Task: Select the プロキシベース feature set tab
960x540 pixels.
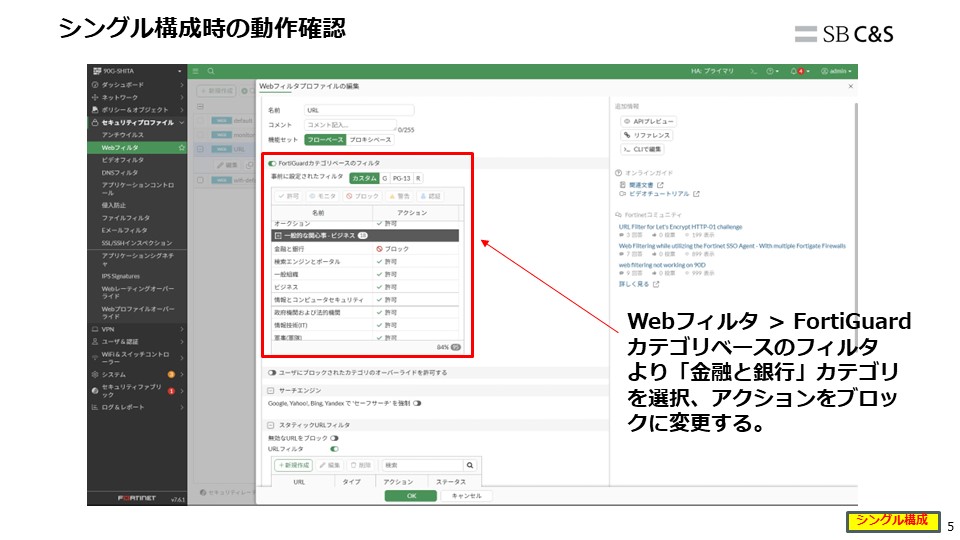Action: tap(371, 140)
